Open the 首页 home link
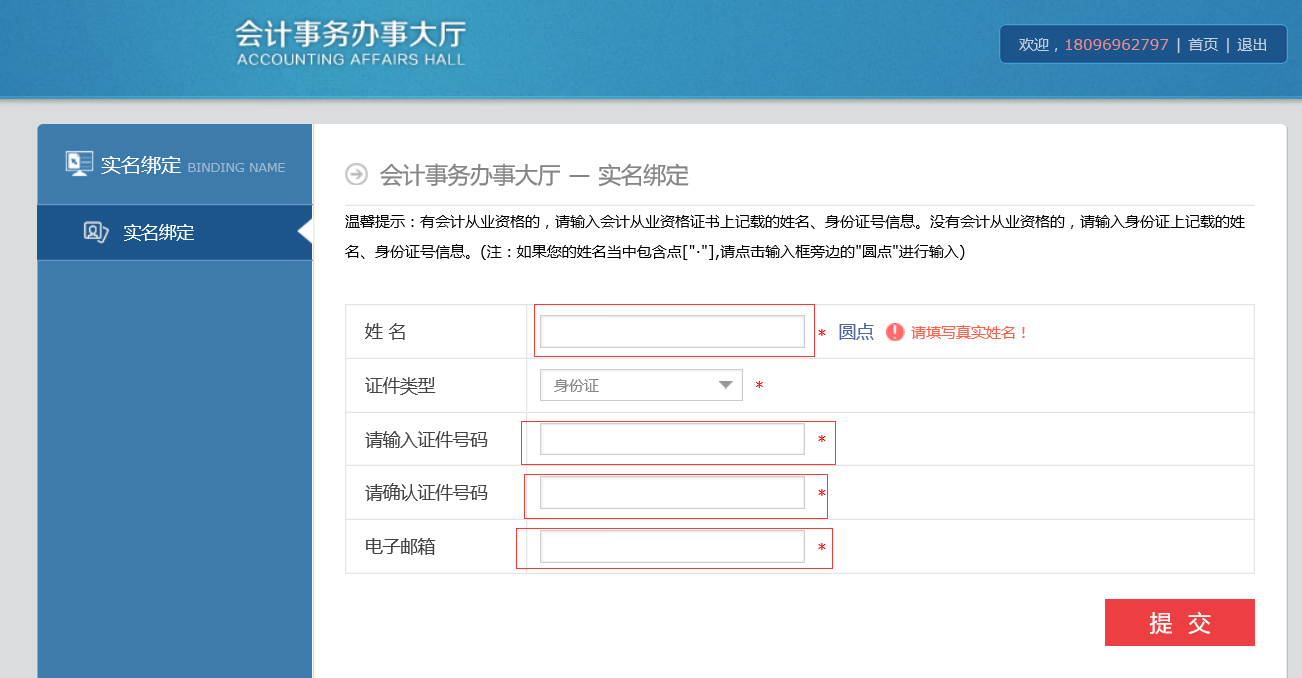Image resolution: width=1302 pixels, height=678 pixels. (x=1203, y=44)
